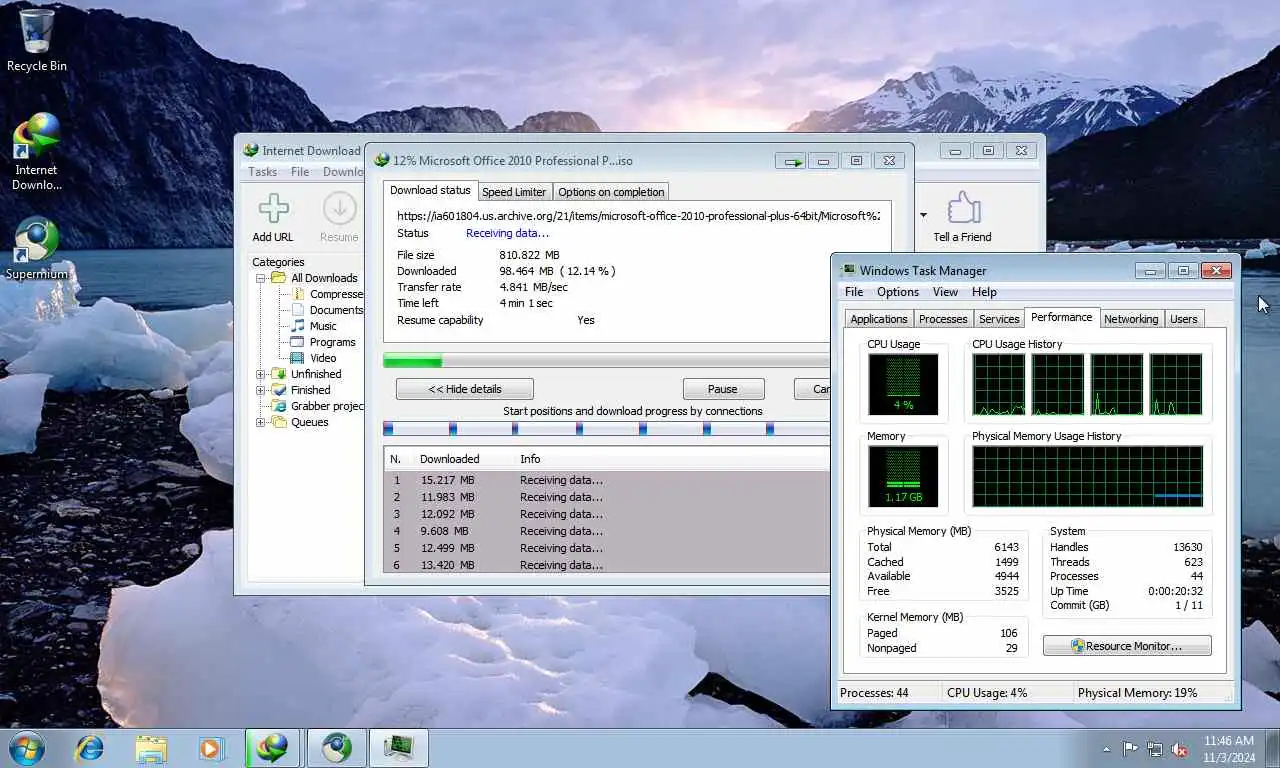Switch to Internet Download Manager taskbar button
Screen dimensions: 1280x768
(273, 748)
